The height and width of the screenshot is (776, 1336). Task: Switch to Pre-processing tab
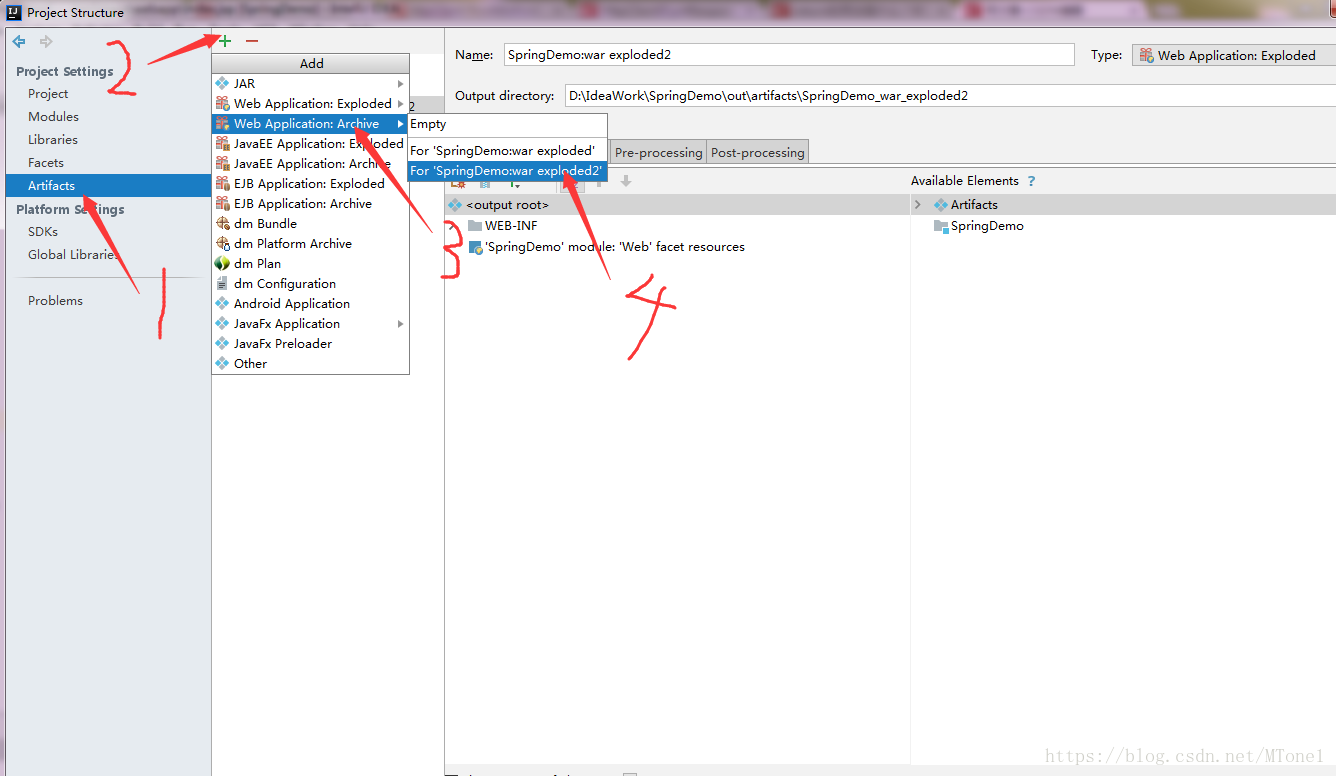coord(658,152)
